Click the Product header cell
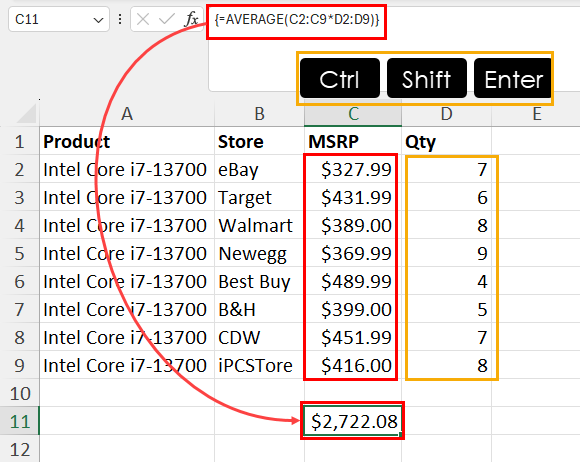Viewport: 580px width, 462px height. tap(127, 142)
